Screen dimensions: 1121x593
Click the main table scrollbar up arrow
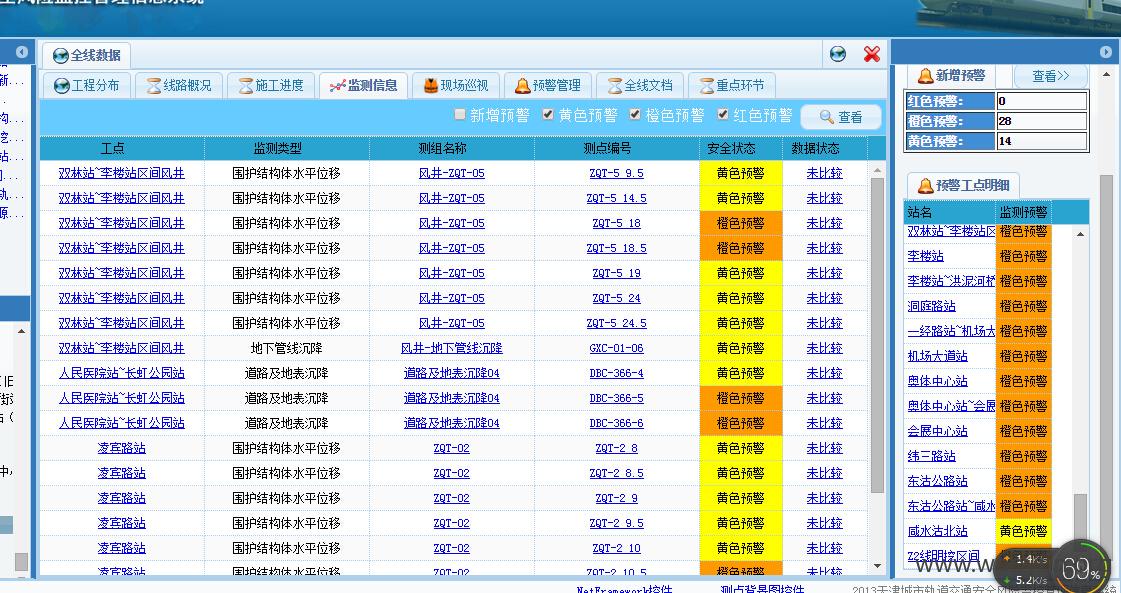(877, 171)
